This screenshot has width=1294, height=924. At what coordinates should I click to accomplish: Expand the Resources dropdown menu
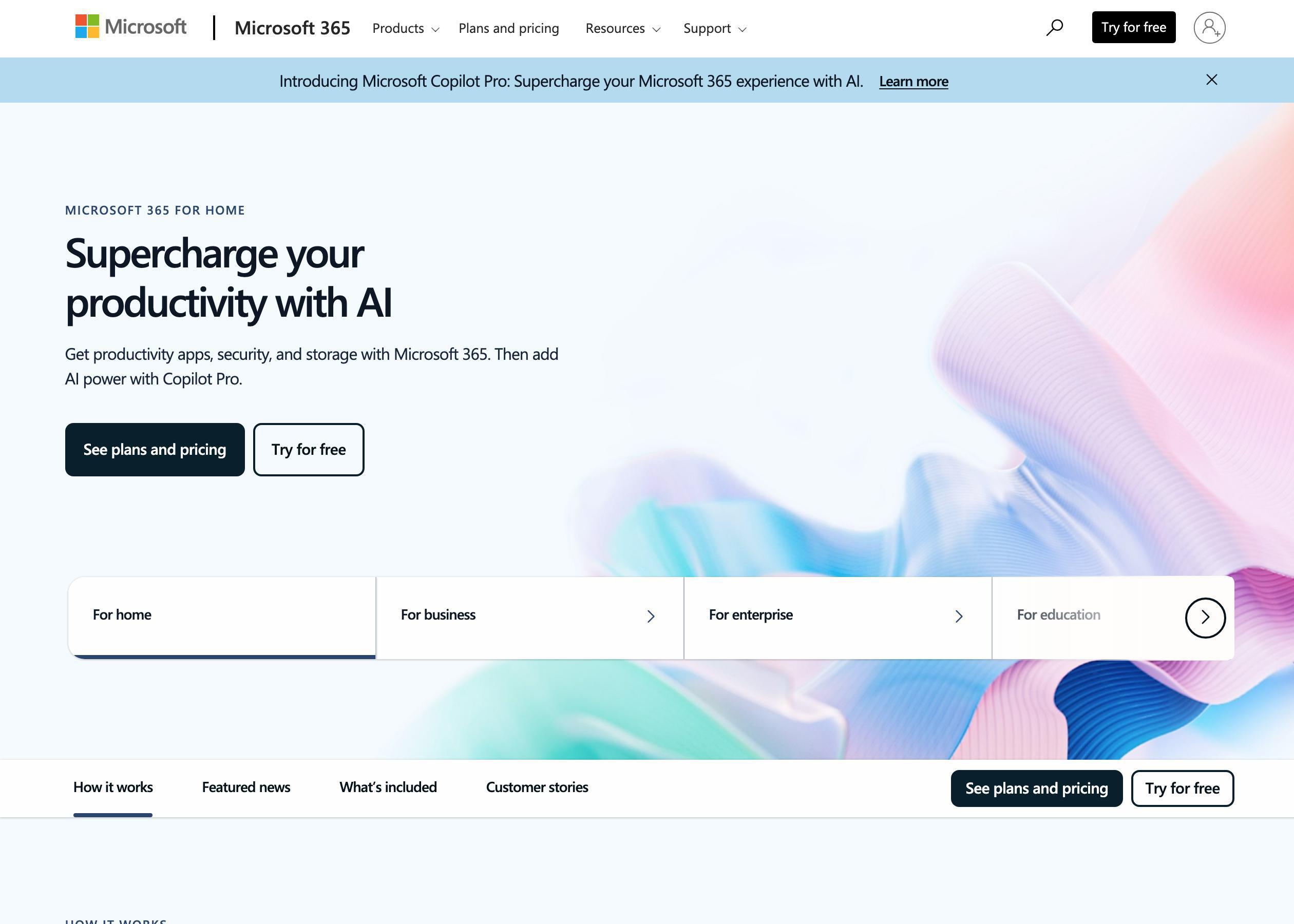coord(621,28)
